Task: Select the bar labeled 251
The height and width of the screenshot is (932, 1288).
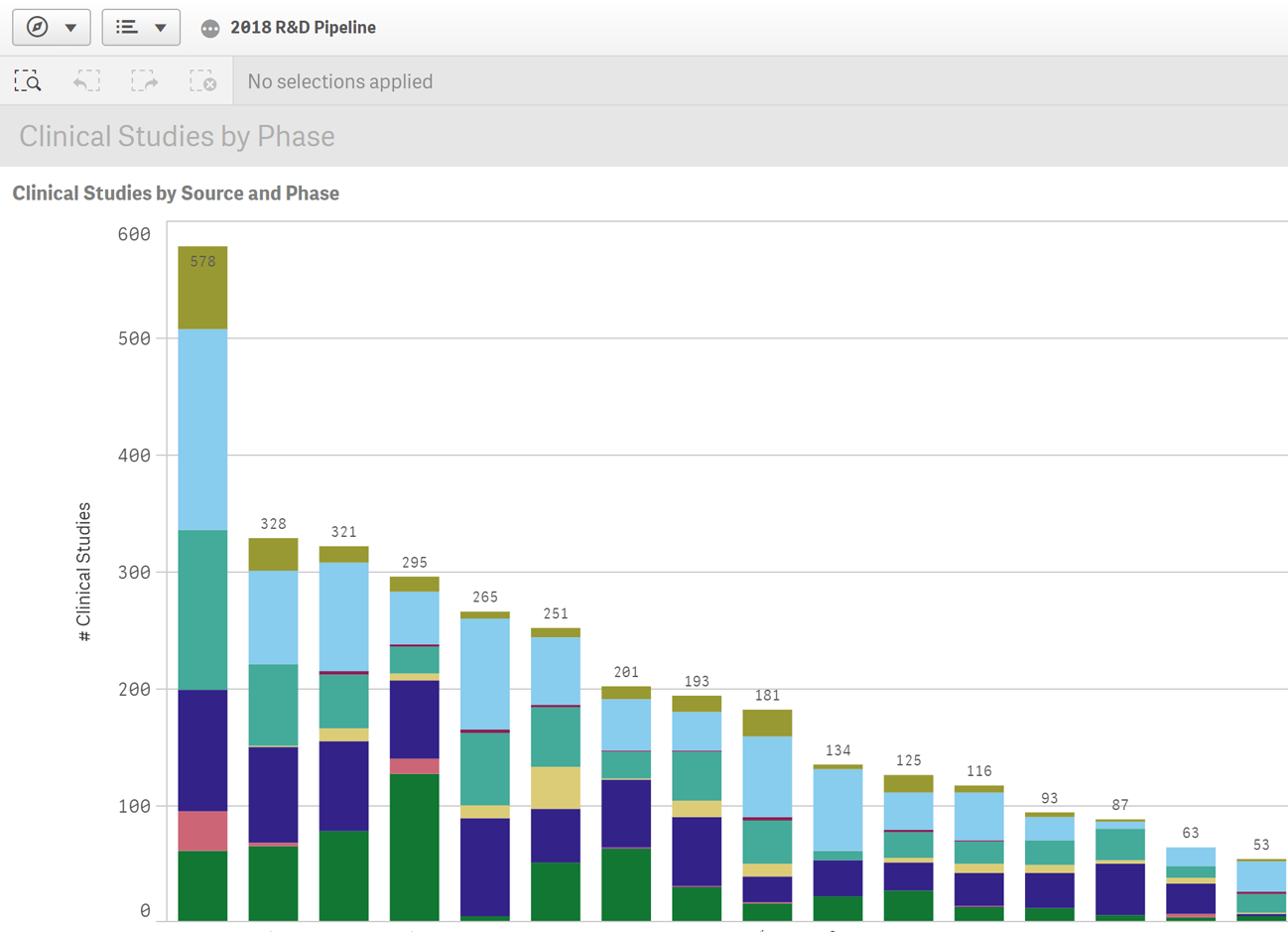Action: tap(556, 774)
